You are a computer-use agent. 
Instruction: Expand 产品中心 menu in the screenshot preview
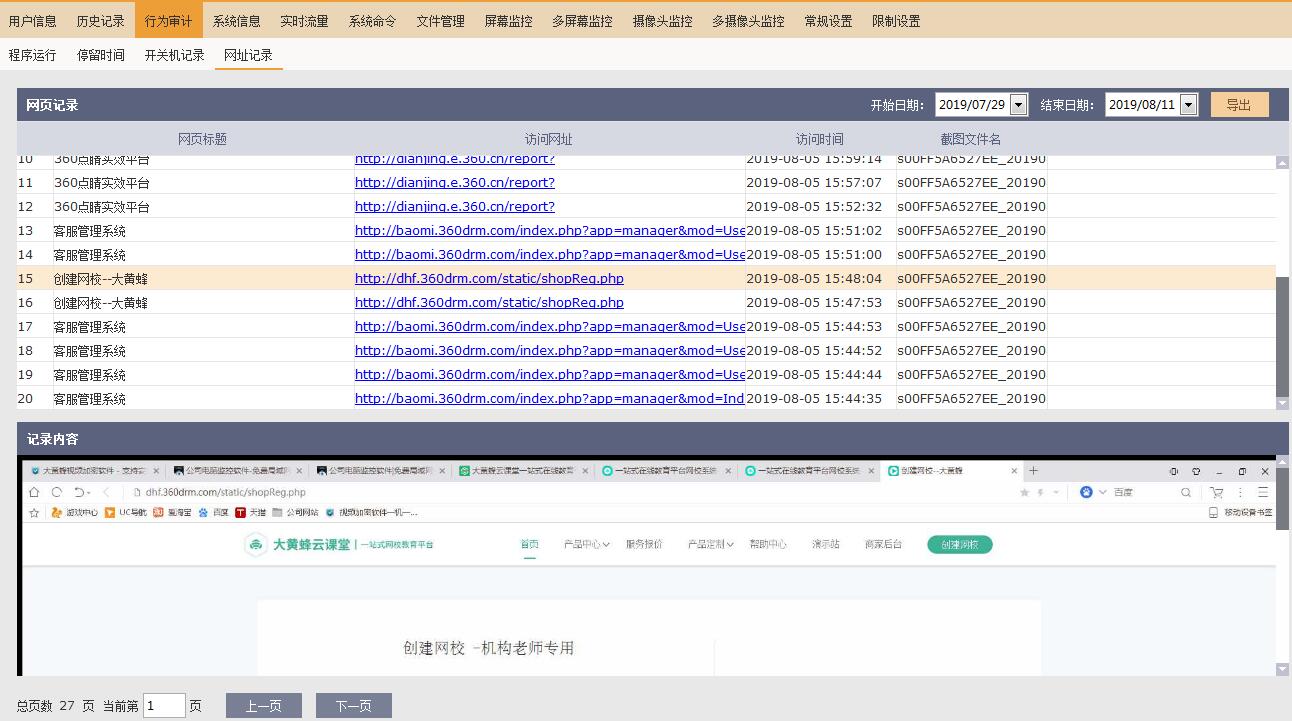(x=586, y=545)
